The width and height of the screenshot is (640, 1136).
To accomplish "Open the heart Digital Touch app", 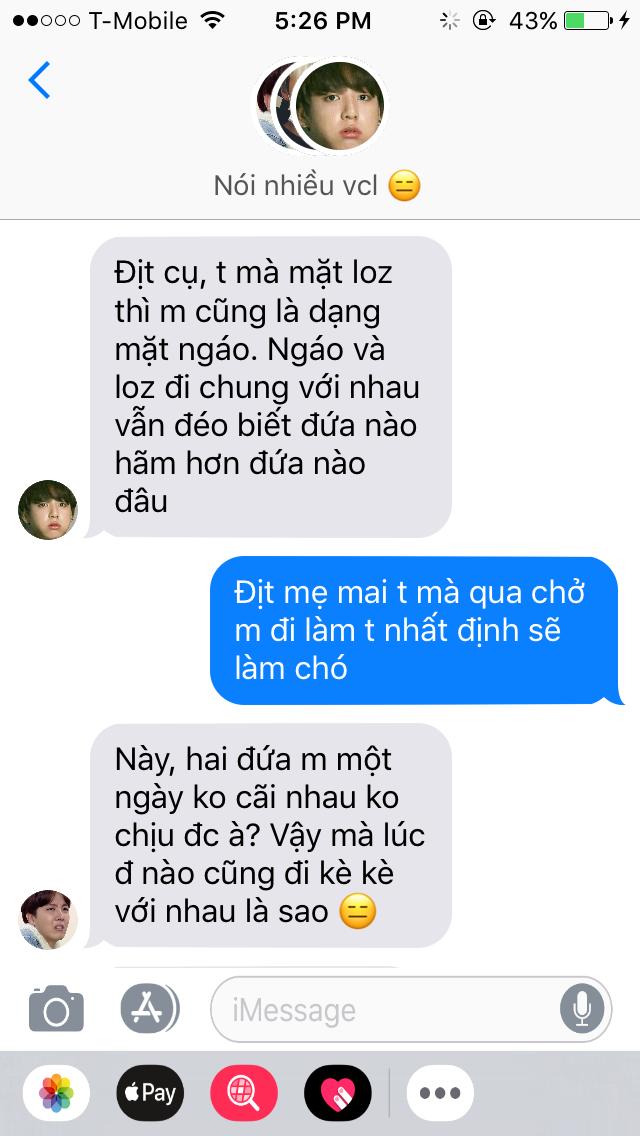I will point(338,1093).
